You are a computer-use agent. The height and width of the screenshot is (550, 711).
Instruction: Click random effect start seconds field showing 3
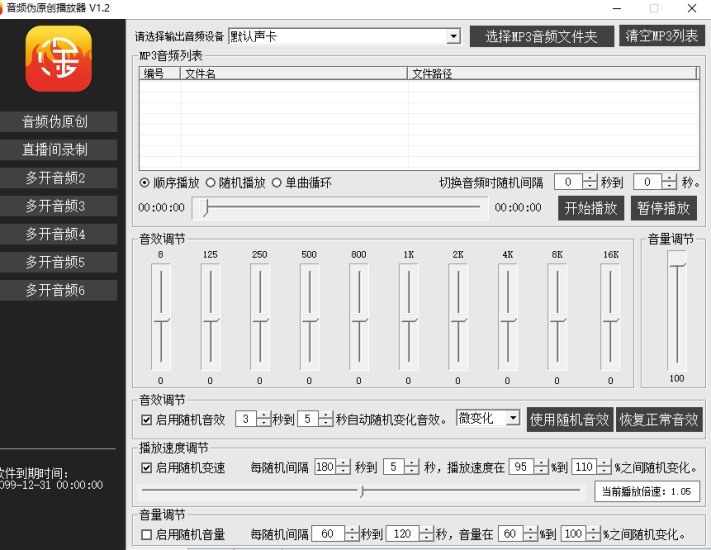pos(246,419)
